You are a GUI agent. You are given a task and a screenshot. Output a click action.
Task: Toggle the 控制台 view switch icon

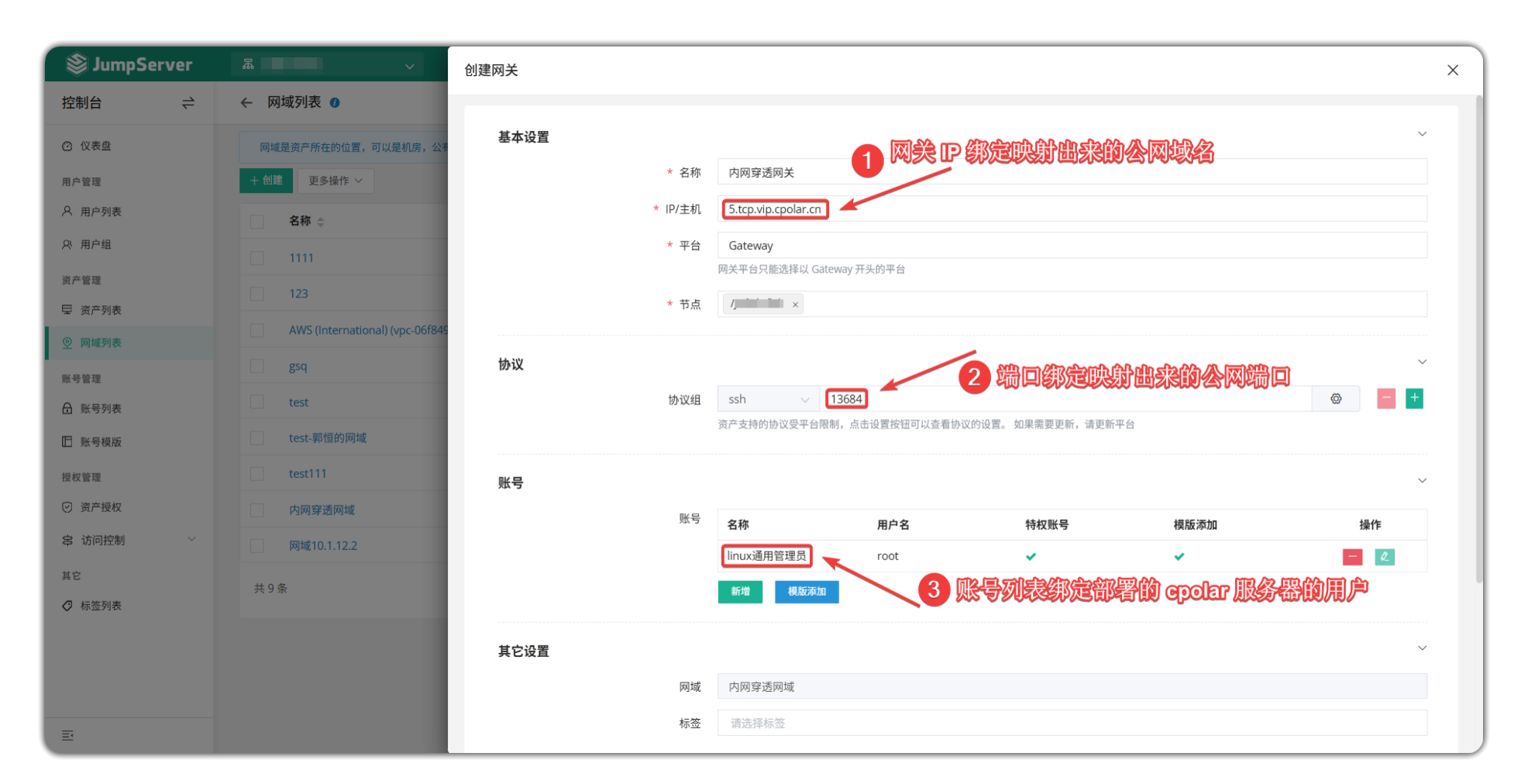point(188,103)
